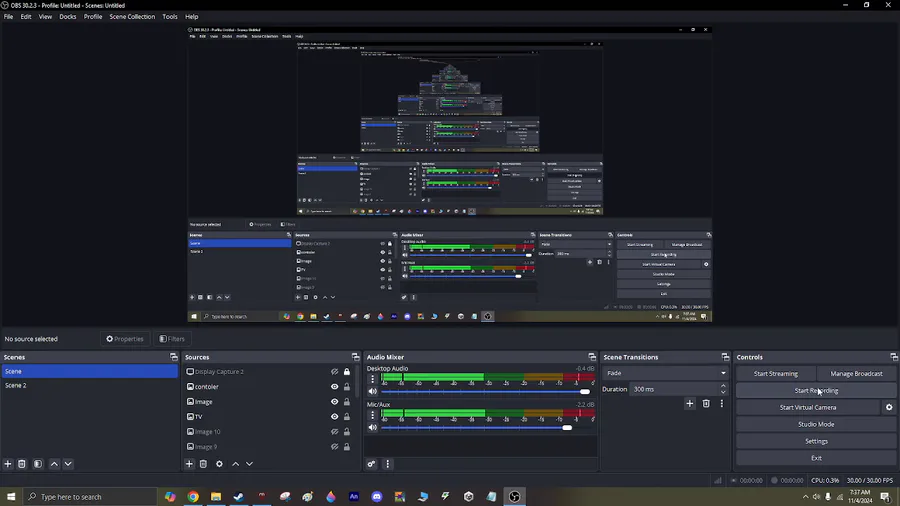Undock the Scene Transitions panel
The height and width of the screenshot is (506, 900).
[x=725, y=357]
